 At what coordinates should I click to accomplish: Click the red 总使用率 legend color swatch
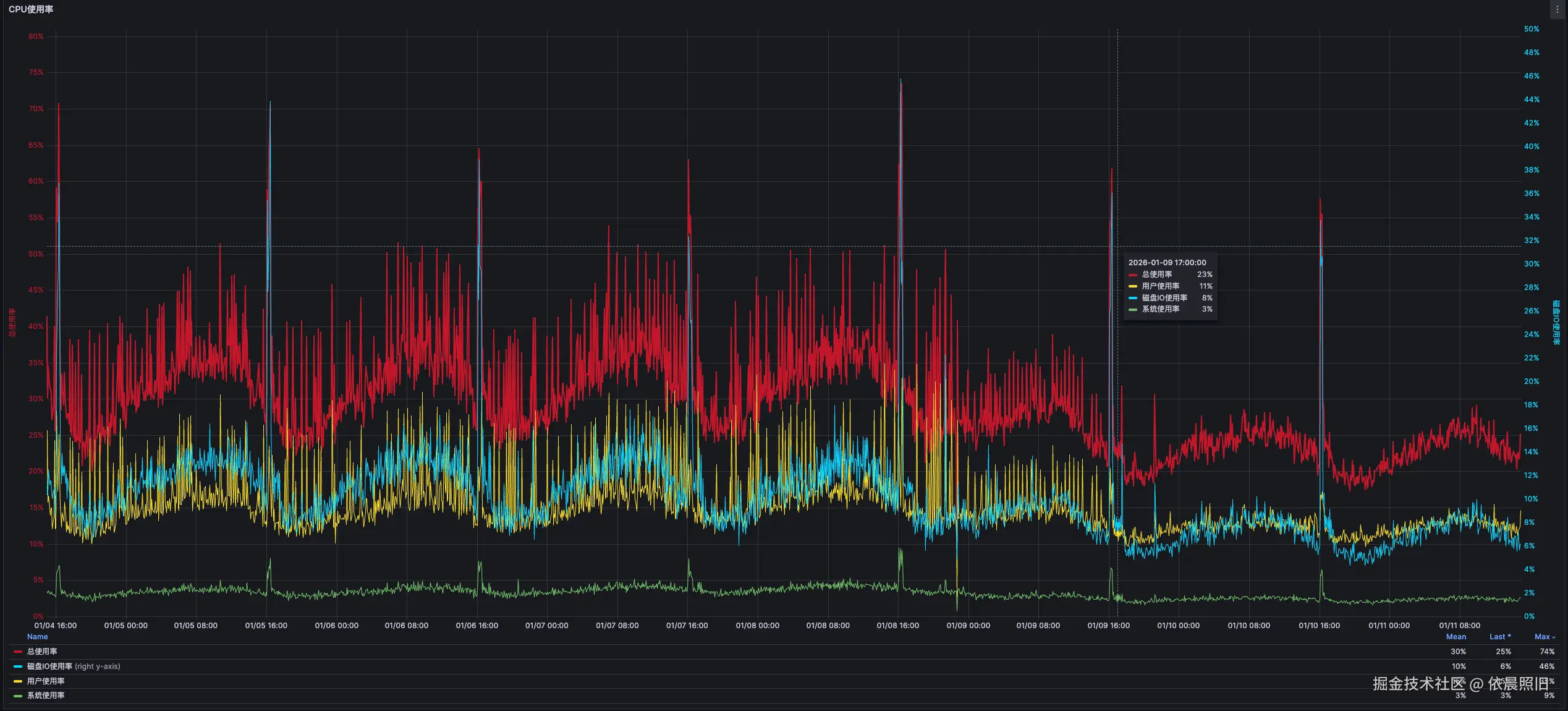[x=18, y=652]
